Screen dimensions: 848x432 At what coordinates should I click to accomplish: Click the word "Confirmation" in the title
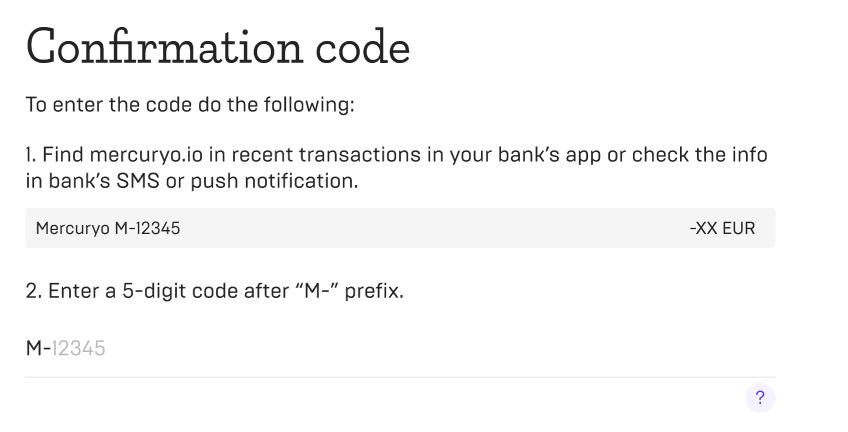[x=164, y=46]
